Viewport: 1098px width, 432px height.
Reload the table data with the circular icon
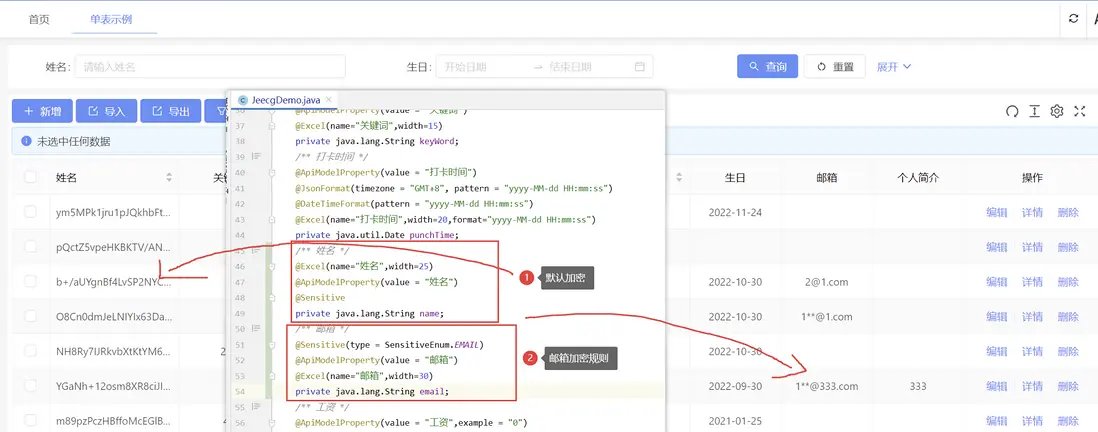[1011, 111]
